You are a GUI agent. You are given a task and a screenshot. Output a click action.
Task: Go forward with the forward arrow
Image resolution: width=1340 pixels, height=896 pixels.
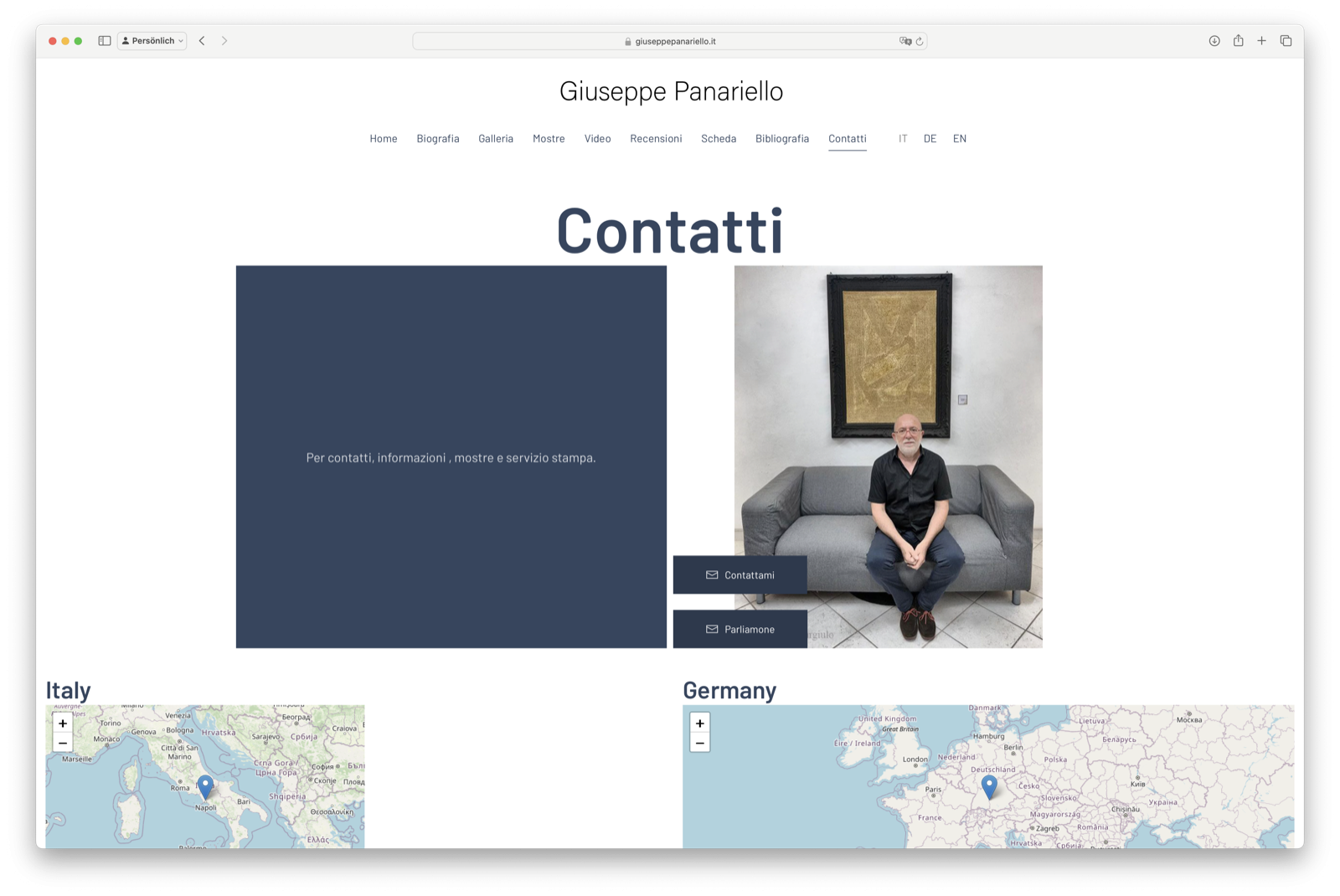[224, 41]
